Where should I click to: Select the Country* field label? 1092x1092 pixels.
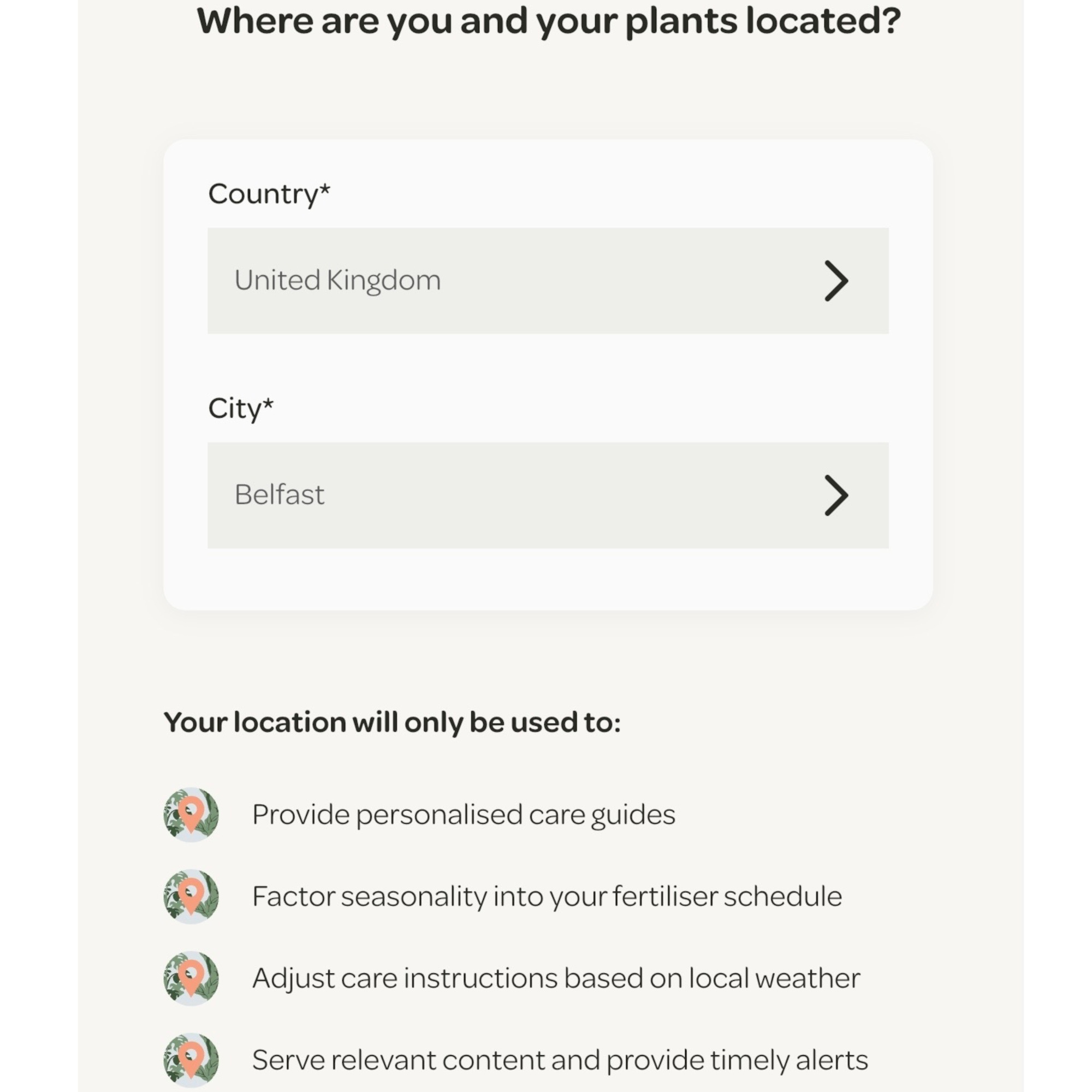tap(270, 193)
